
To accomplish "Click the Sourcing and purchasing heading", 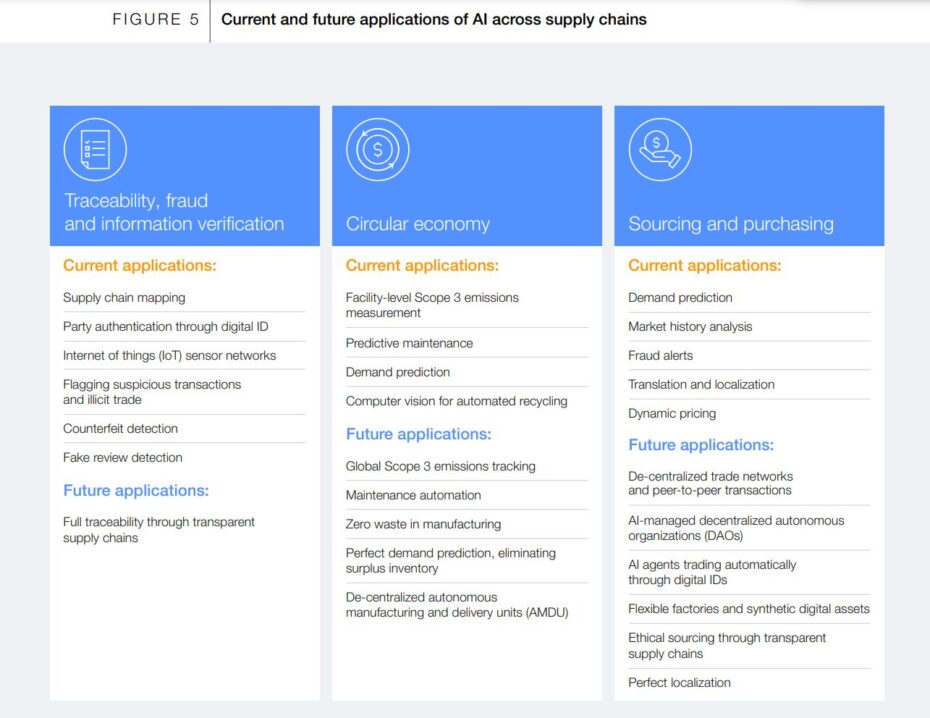I will 731,224.
